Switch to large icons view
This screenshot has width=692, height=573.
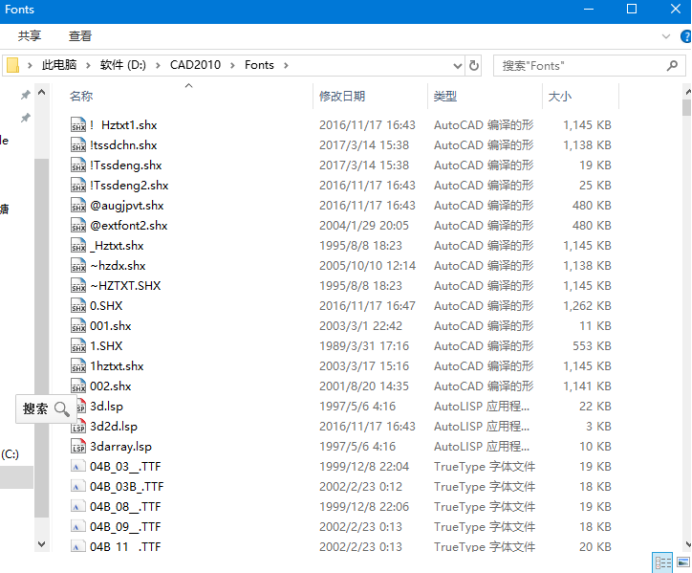pos(683,562)
